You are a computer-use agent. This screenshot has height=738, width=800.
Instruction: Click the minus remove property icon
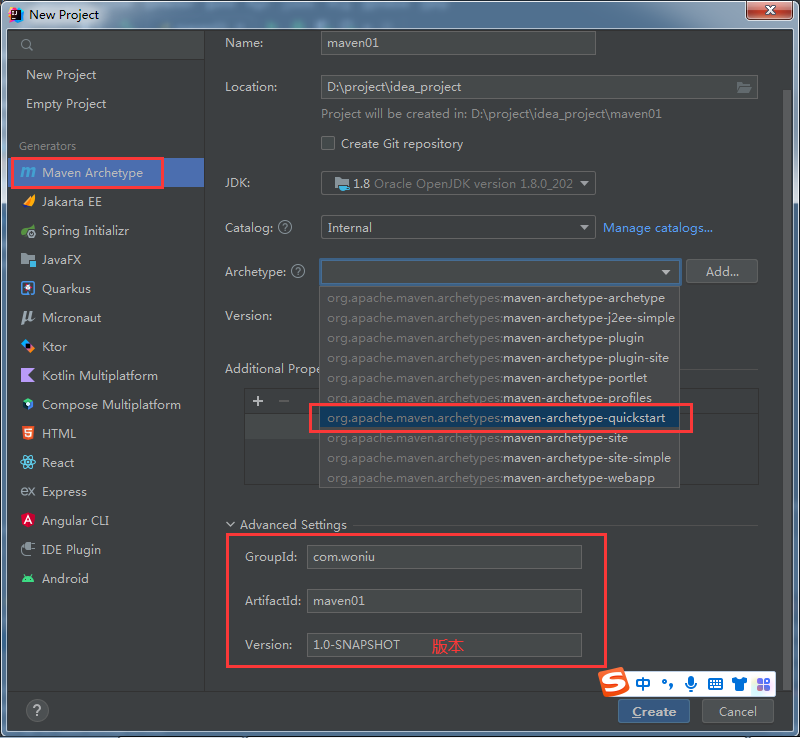click(284, 401)
